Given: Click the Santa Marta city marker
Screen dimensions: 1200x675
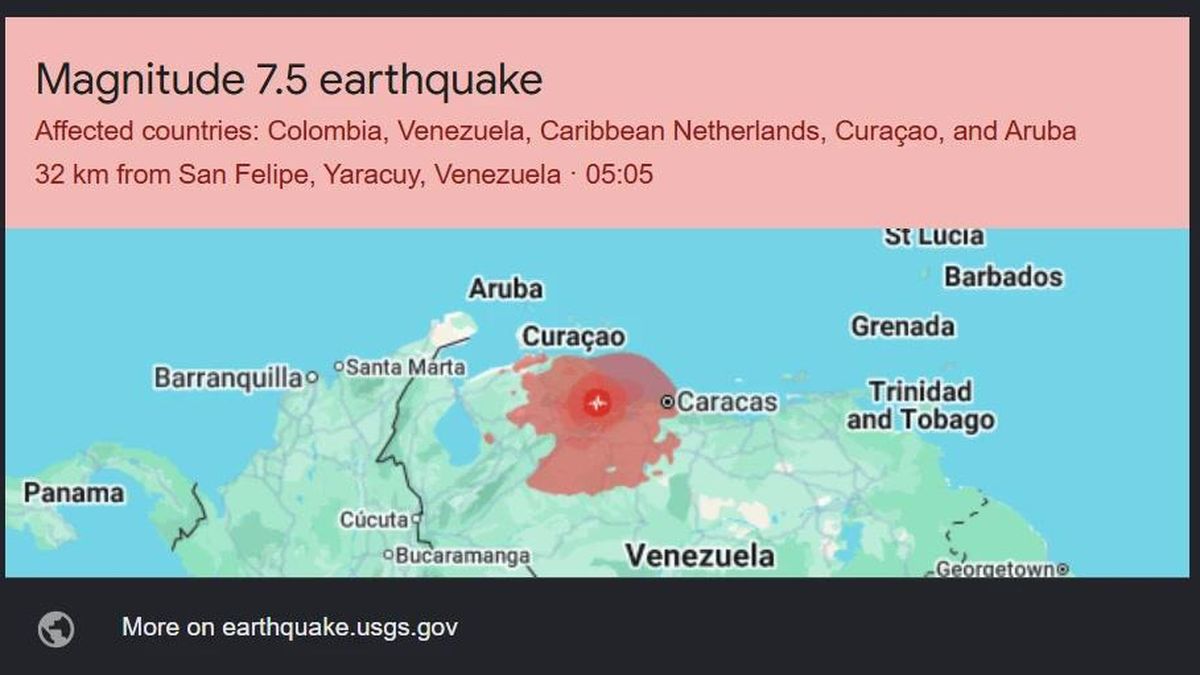Looking at the screenshot, I should point(339,367).
